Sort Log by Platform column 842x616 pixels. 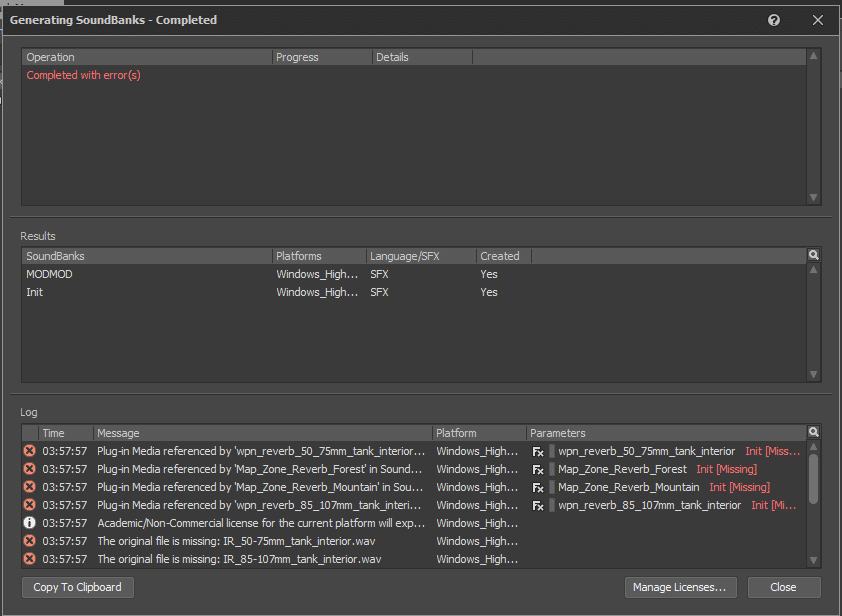tap(480, 433)
